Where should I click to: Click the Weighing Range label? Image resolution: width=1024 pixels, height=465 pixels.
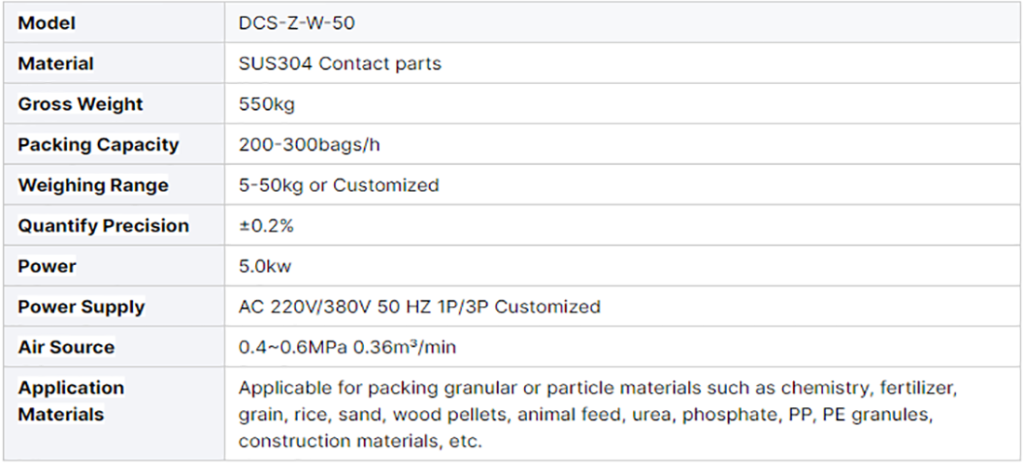click(93, 185)
